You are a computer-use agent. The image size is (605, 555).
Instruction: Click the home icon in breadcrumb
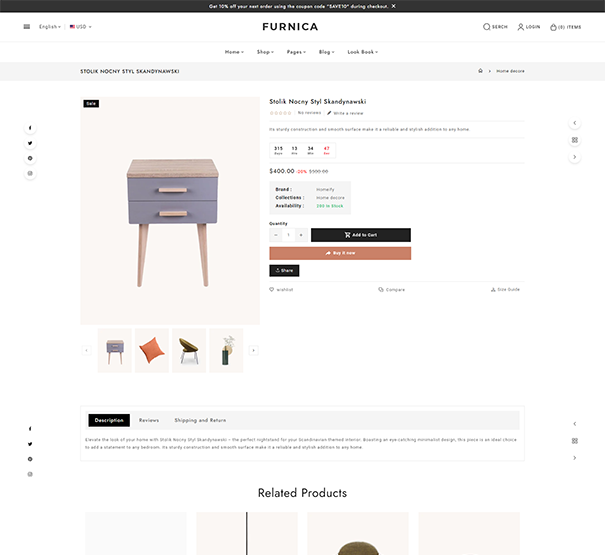(480, 71)
